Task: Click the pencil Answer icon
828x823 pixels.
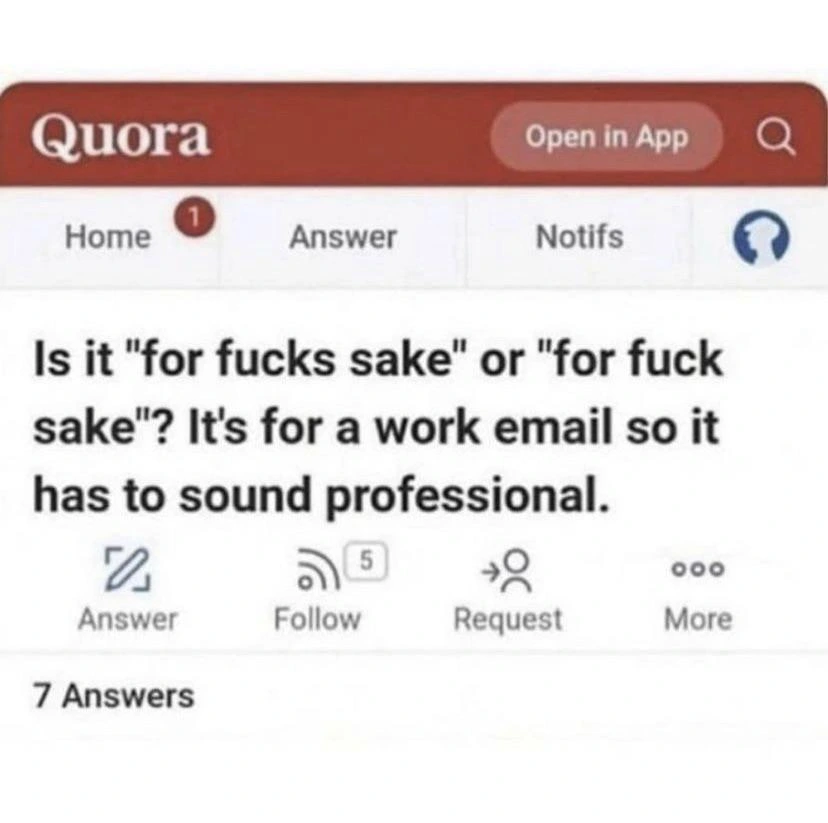Action: click(x=127, y=569)
